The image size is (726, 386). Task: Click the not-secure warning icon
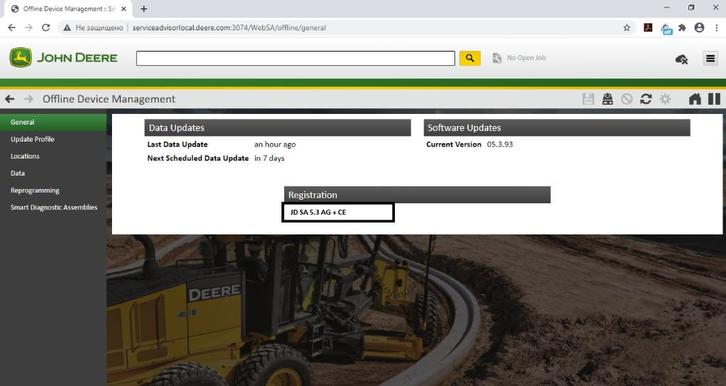point(67,28)
